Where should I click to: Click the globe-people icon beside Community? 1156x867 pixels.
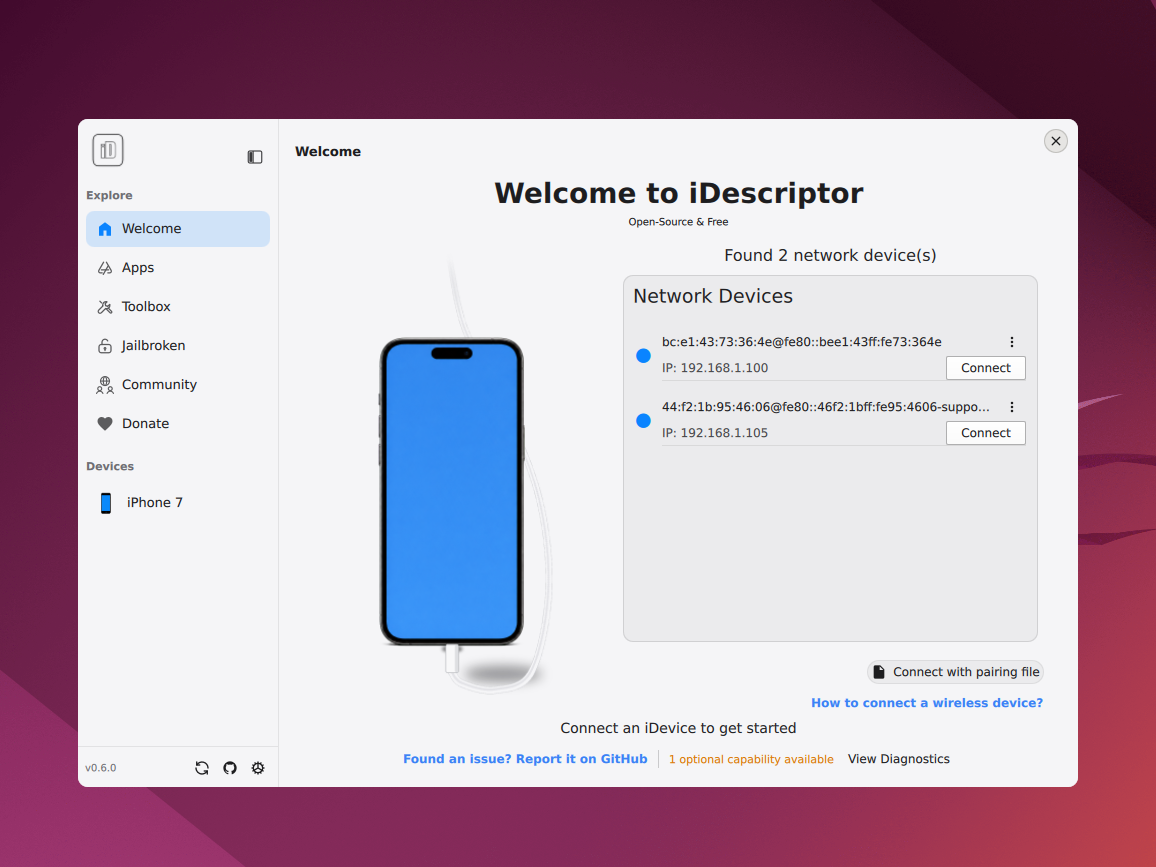(105, 386)
